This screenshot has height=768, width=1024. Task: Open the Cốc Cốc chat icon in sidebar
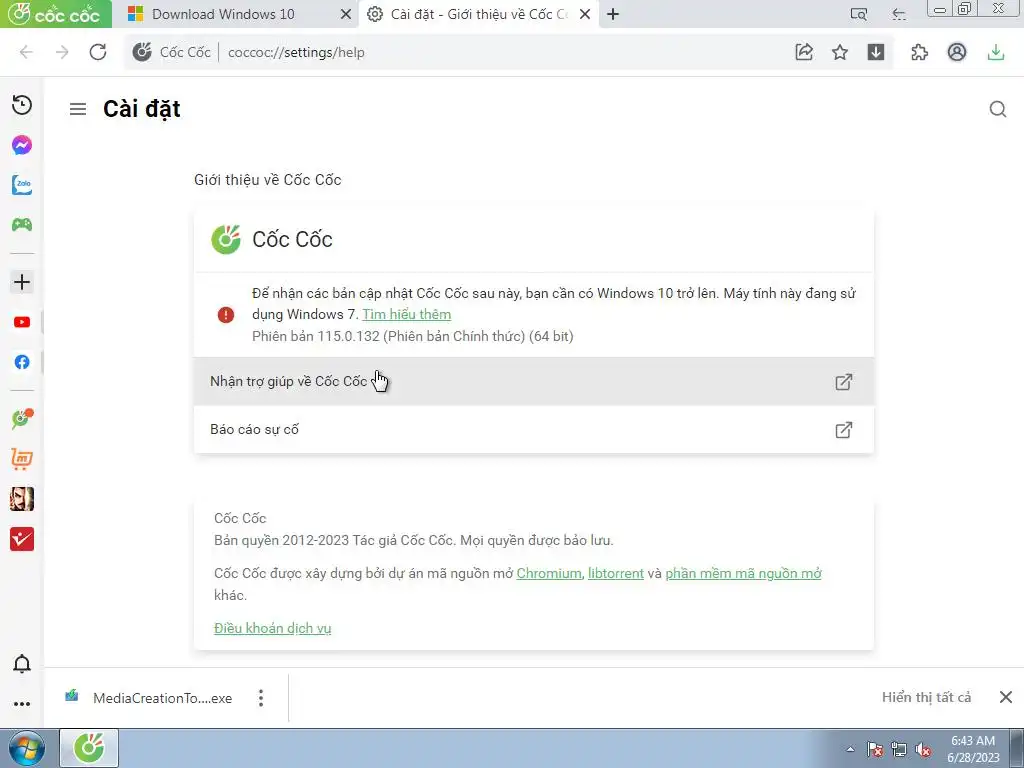[x=22, y=418]
